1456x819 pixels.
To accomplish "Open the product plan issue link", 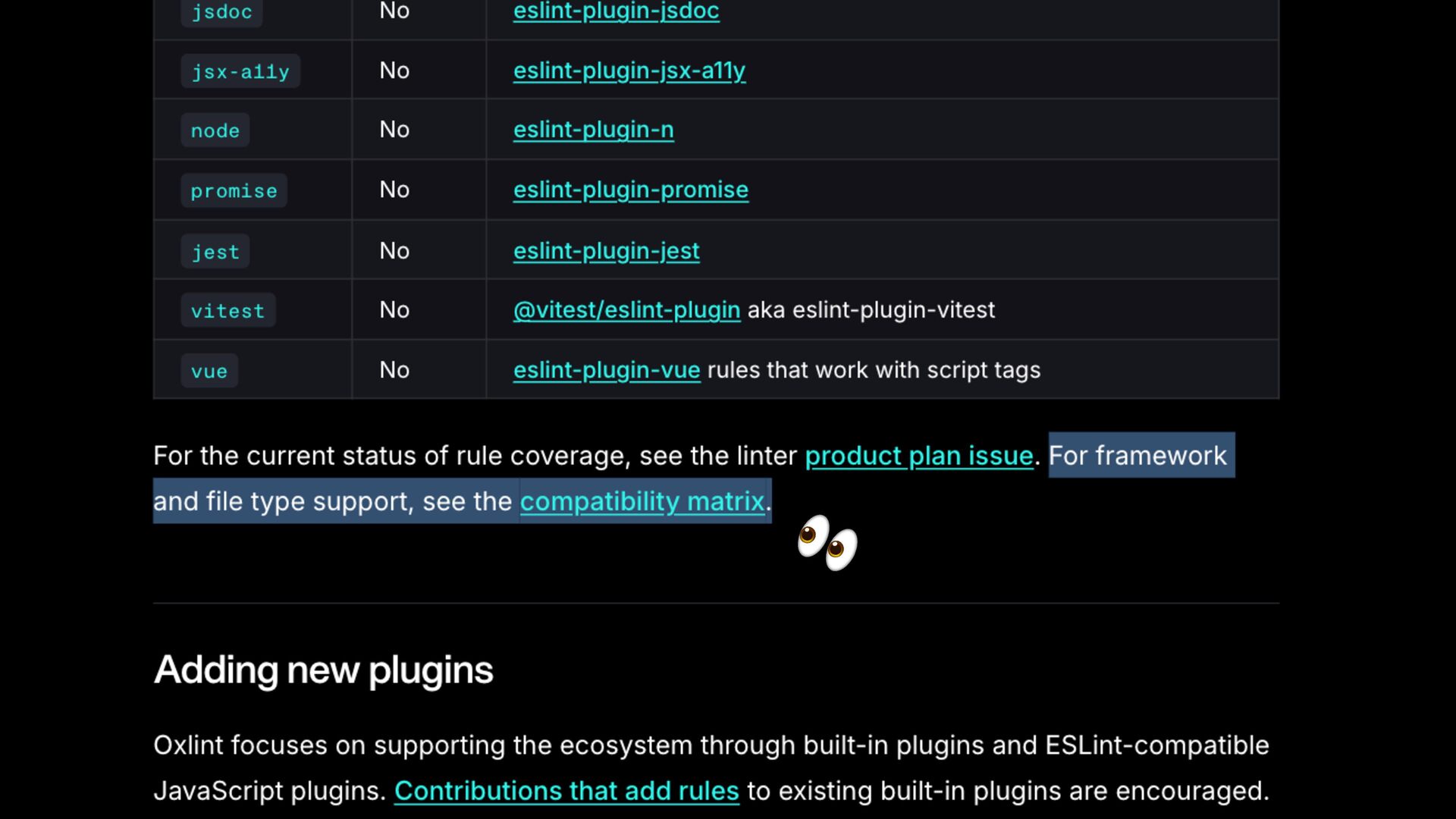I will [918, 456].
